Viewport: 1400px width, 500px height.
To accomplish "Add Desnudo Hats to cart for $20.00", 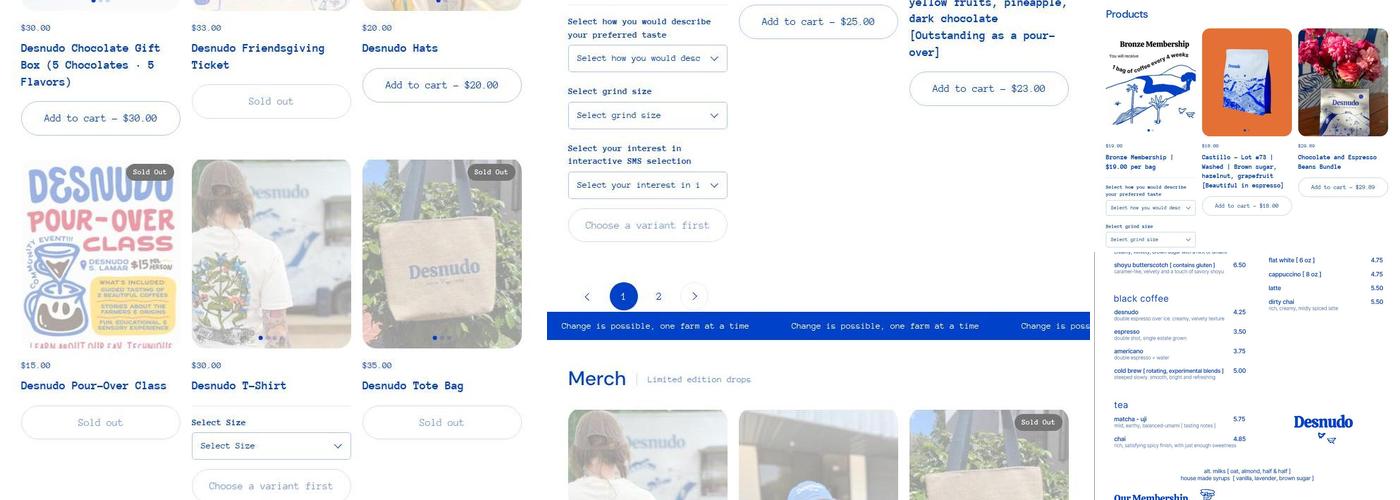I will click(442, 85).
